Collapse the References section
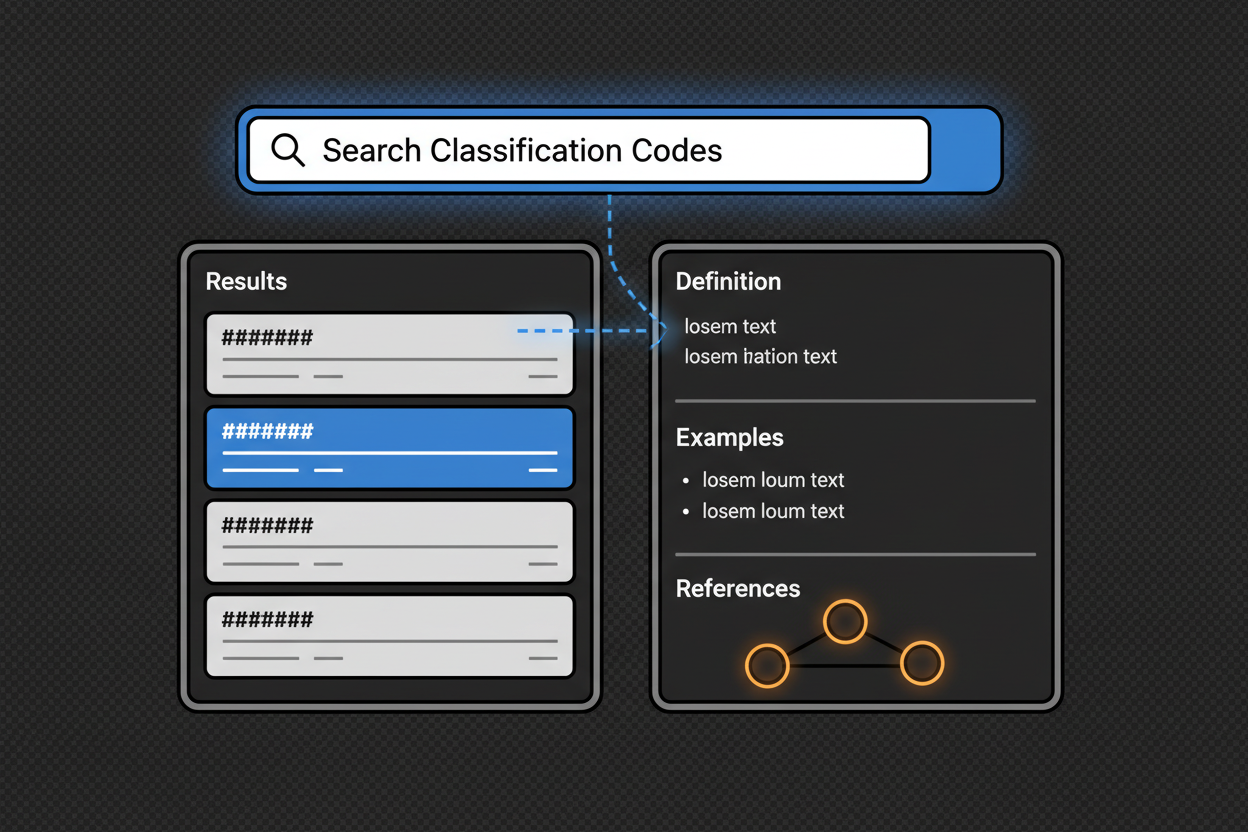This screenshot has width=1248, height=832. 738,589
